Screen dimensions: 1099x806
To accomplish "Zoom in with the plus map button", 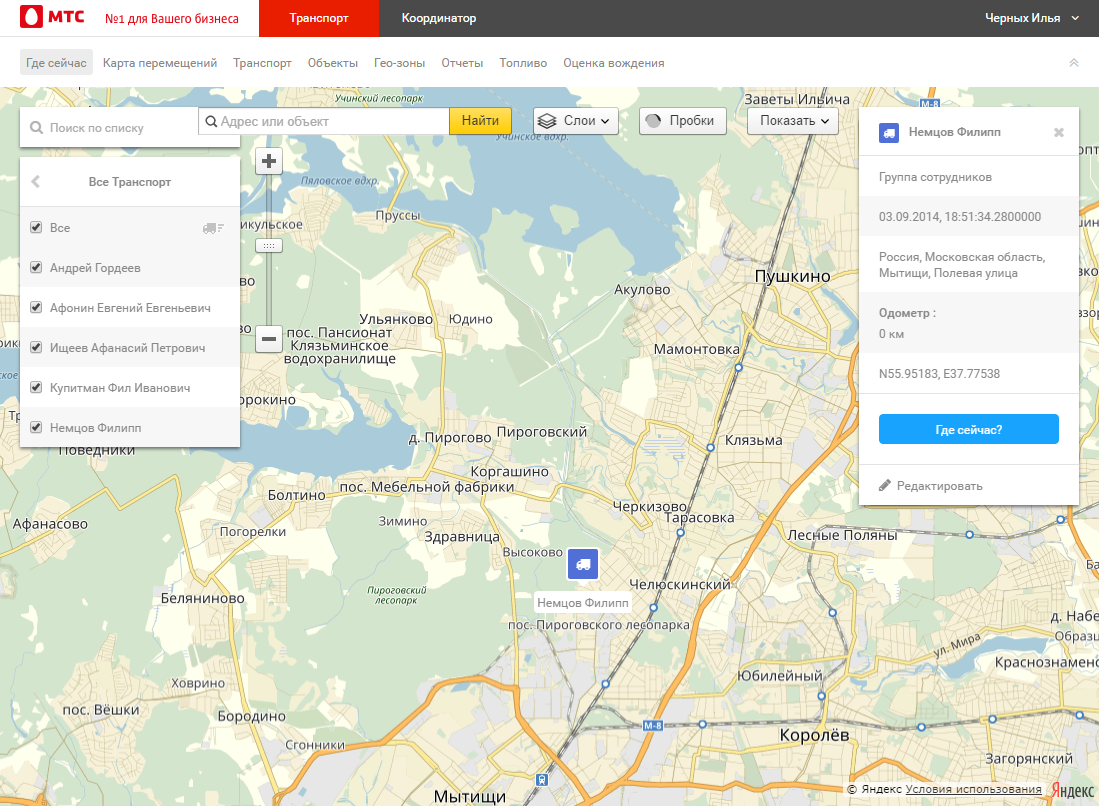I will click(x=269, y=161).
